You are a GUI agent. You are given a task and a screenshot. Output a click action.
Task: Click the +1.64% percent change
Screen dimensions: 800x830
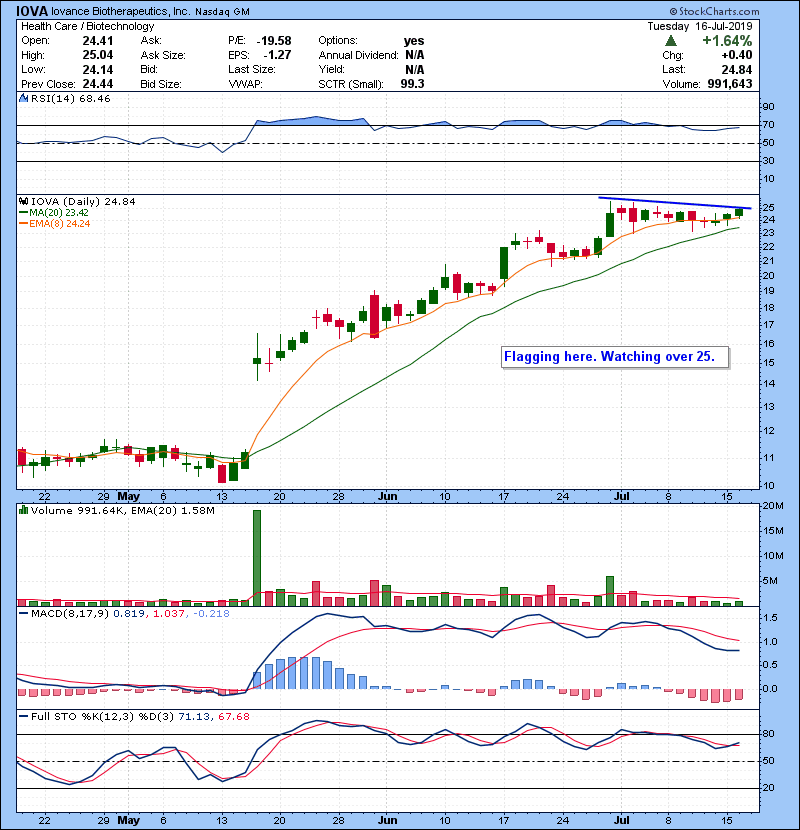727,40
